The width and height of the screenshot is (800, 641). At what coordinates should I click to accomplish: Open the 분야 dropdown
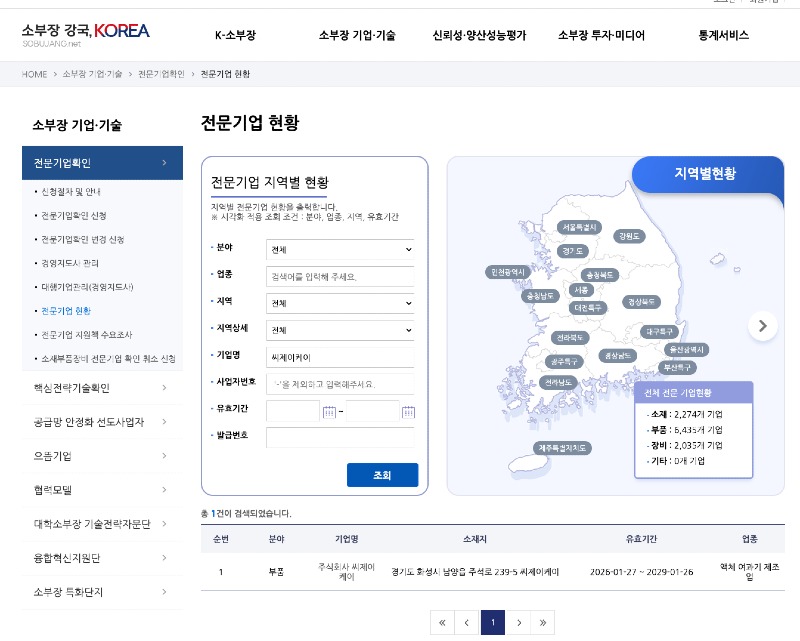pos(340,249)
